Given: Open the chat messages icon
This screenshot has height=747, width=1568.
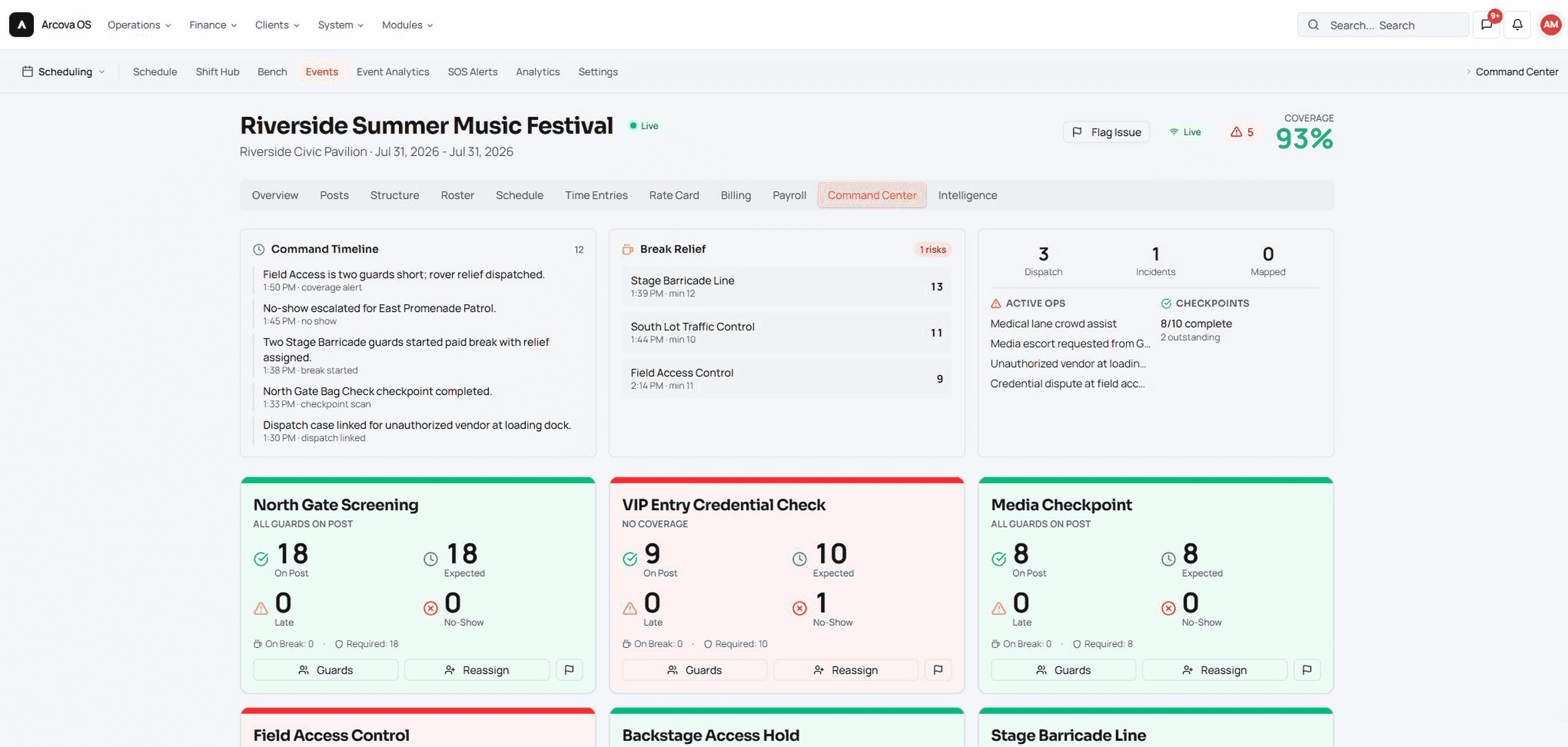Looking at the screenshot, I should point(1486,25).
